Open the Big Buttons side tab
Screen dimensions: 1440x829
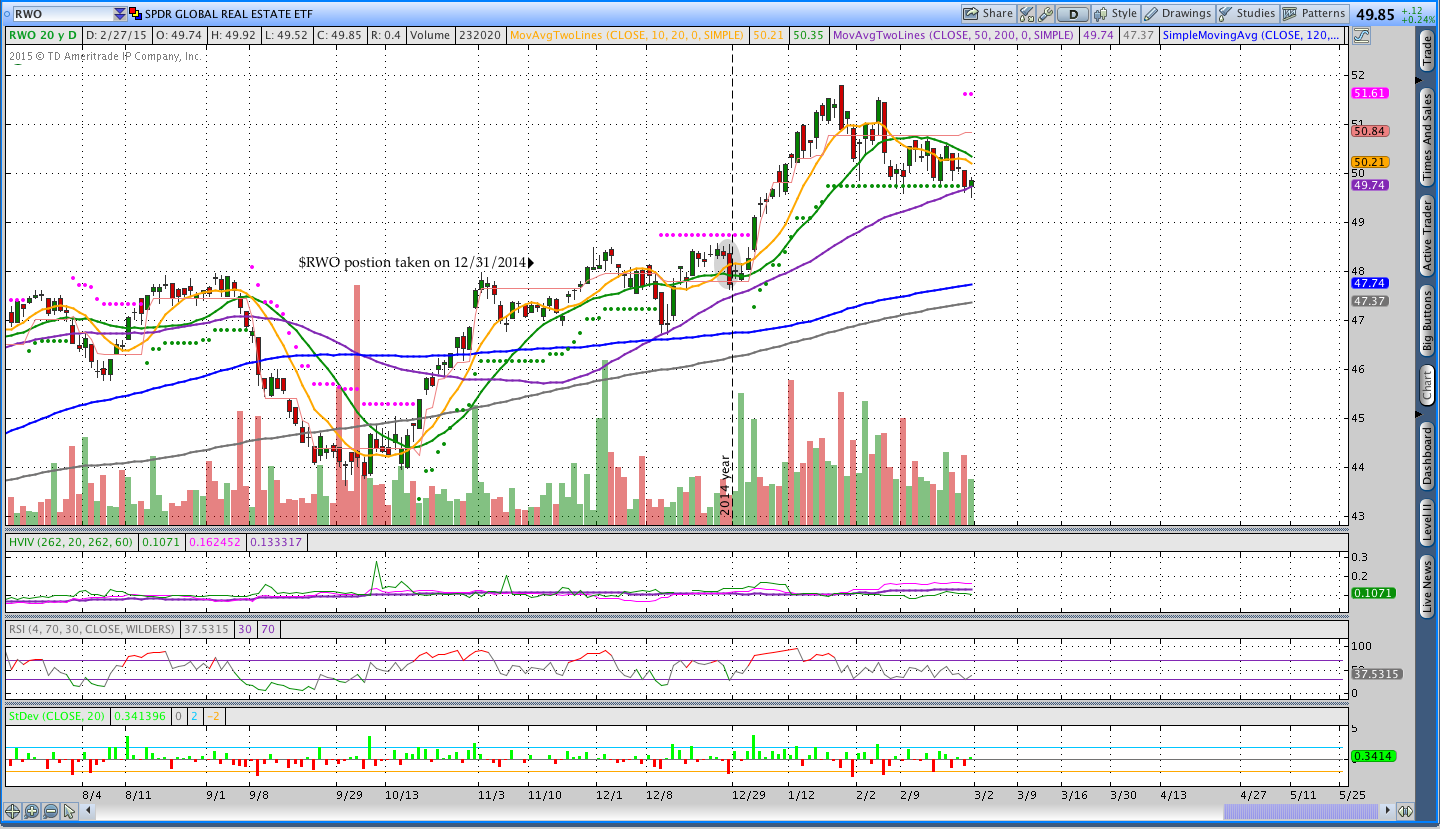tap(1427, 321)
